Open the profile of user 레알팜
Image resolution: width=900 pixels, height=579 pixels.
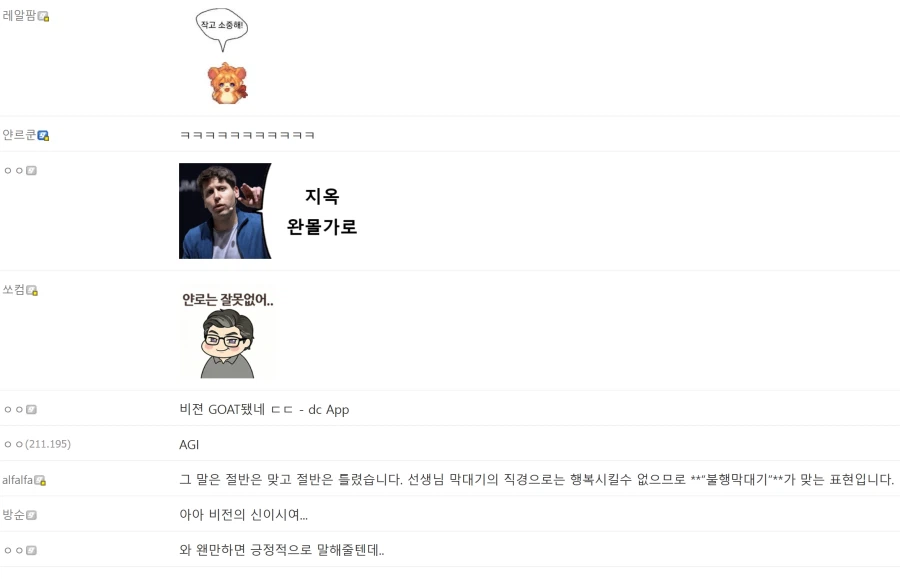pyautogui.click(x=20, y=16)
